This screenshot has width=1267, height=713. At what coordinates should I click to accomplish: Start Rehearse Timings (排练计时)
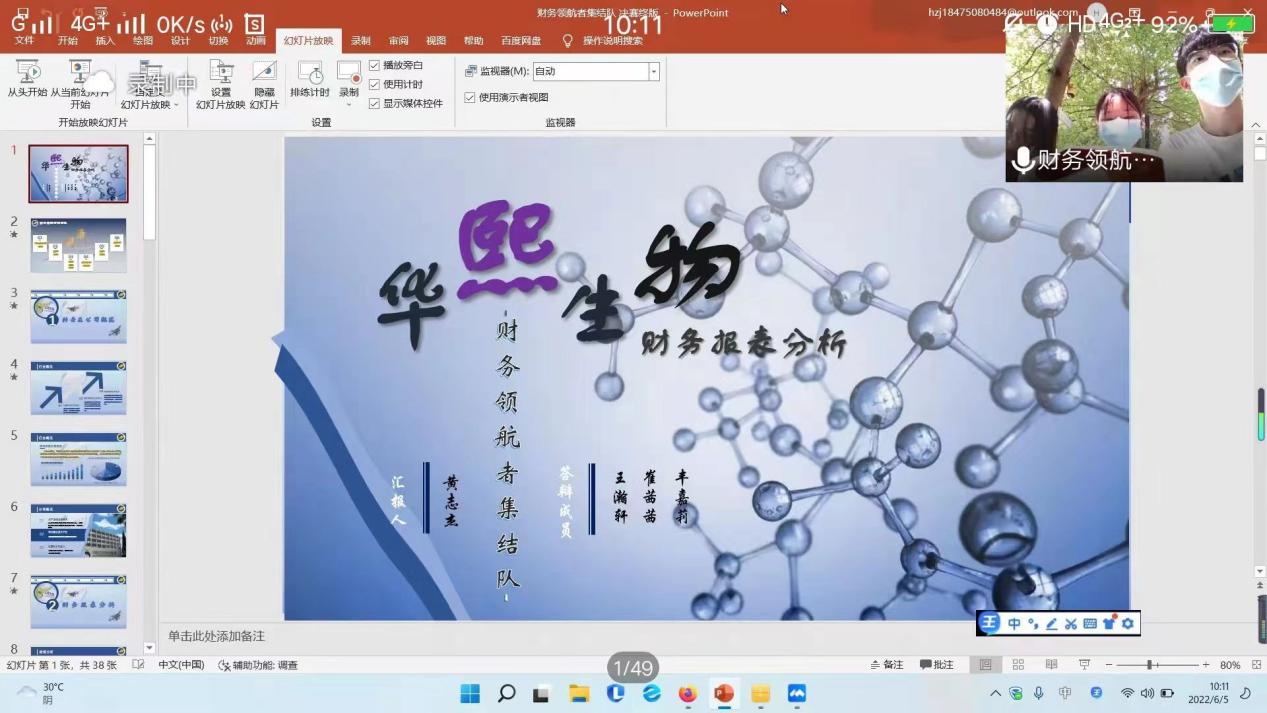310,79
